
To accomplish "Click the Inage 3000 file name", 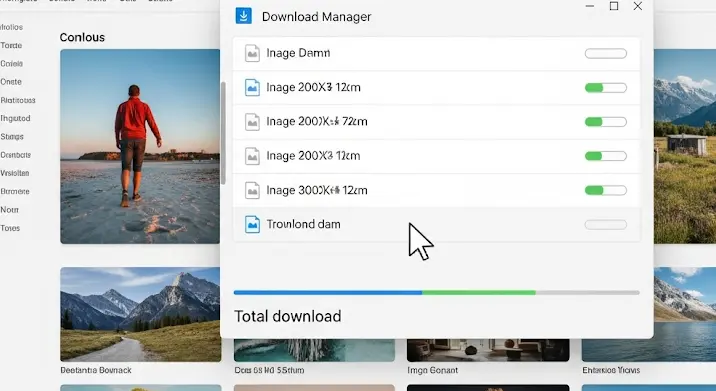I will point(317,190).
